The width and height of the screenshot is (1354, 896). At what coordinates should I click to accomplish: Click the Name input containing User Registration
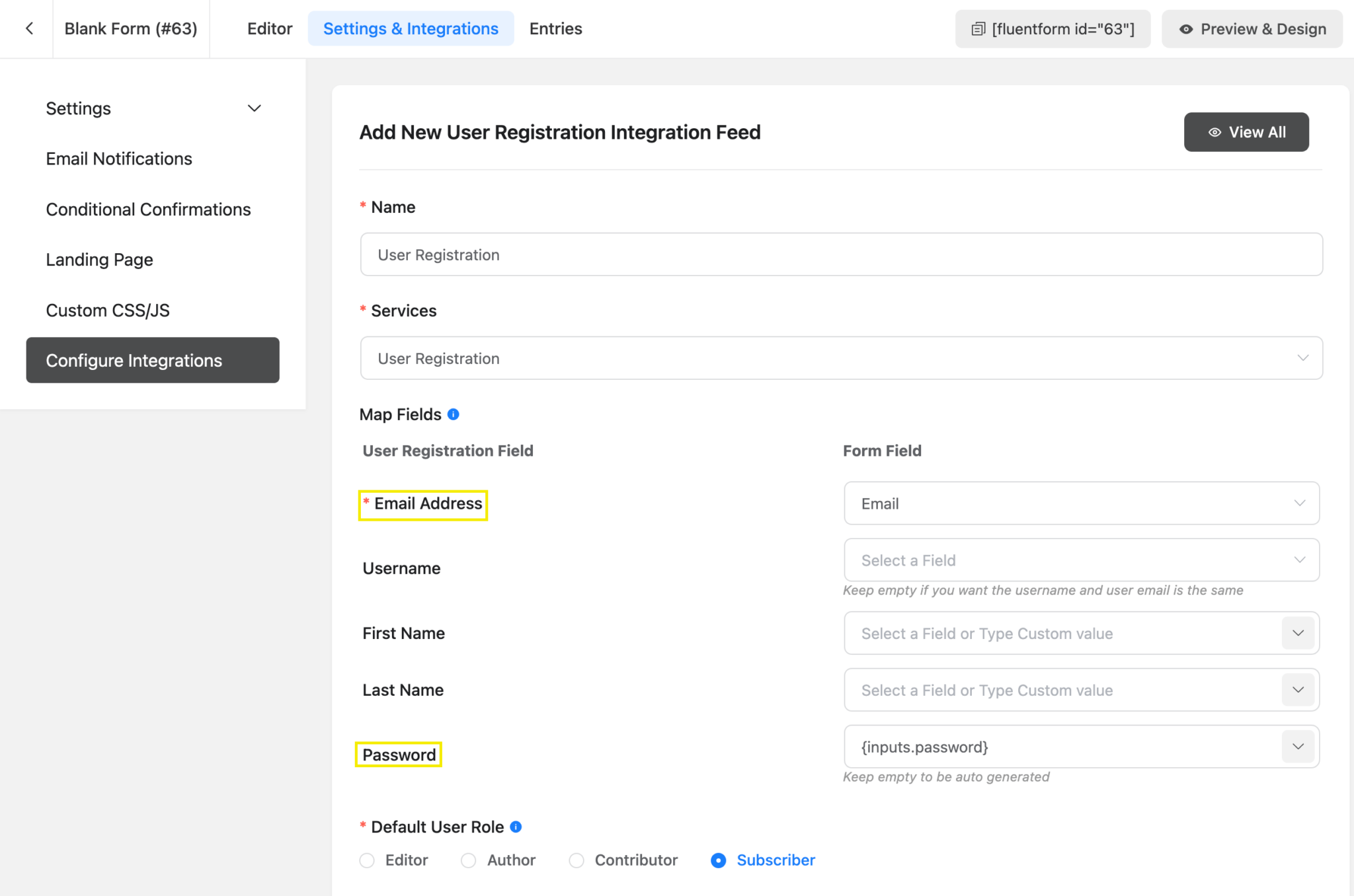coord(840,254)
